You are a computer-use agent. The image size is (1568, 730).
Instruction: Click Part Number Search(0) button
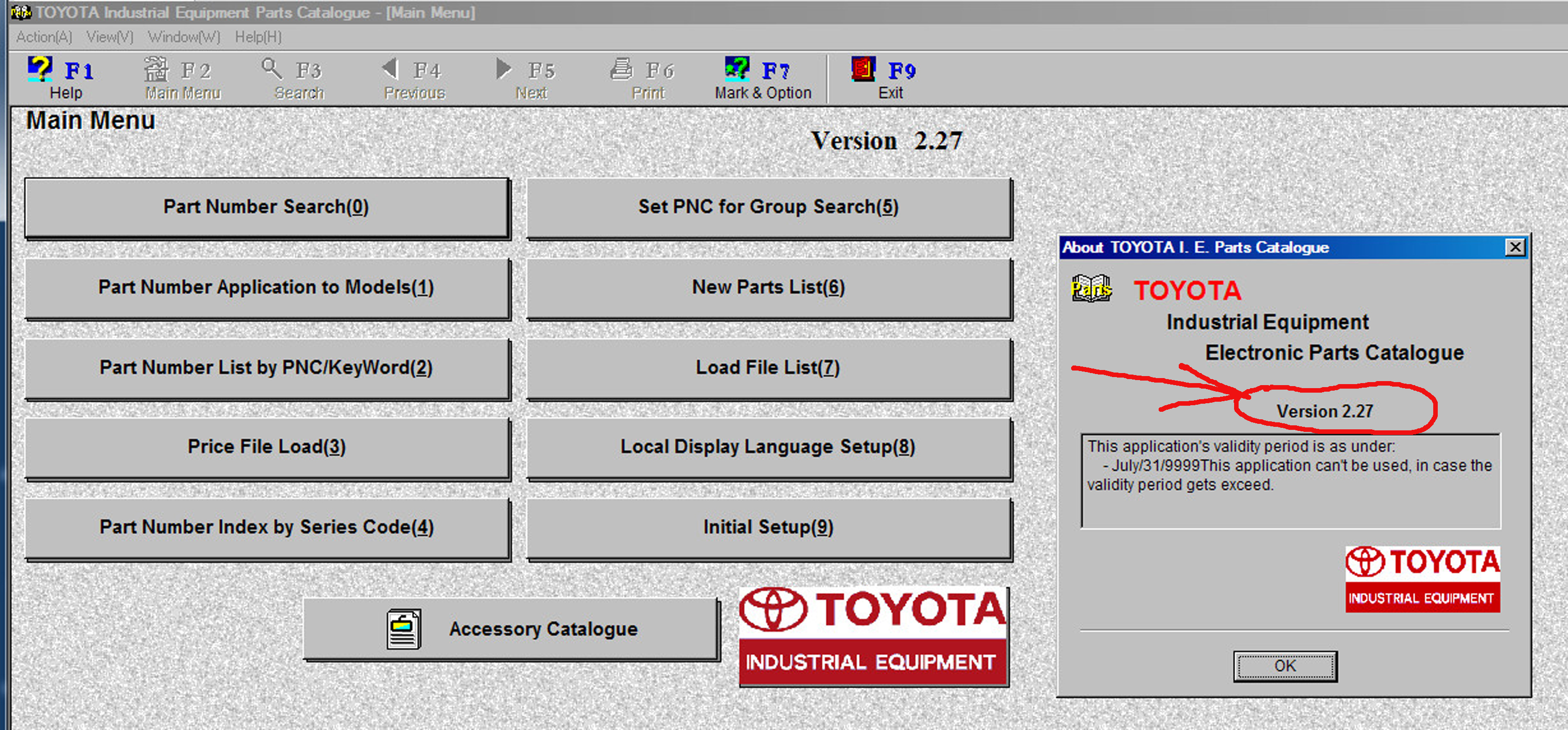coord(266,207)
